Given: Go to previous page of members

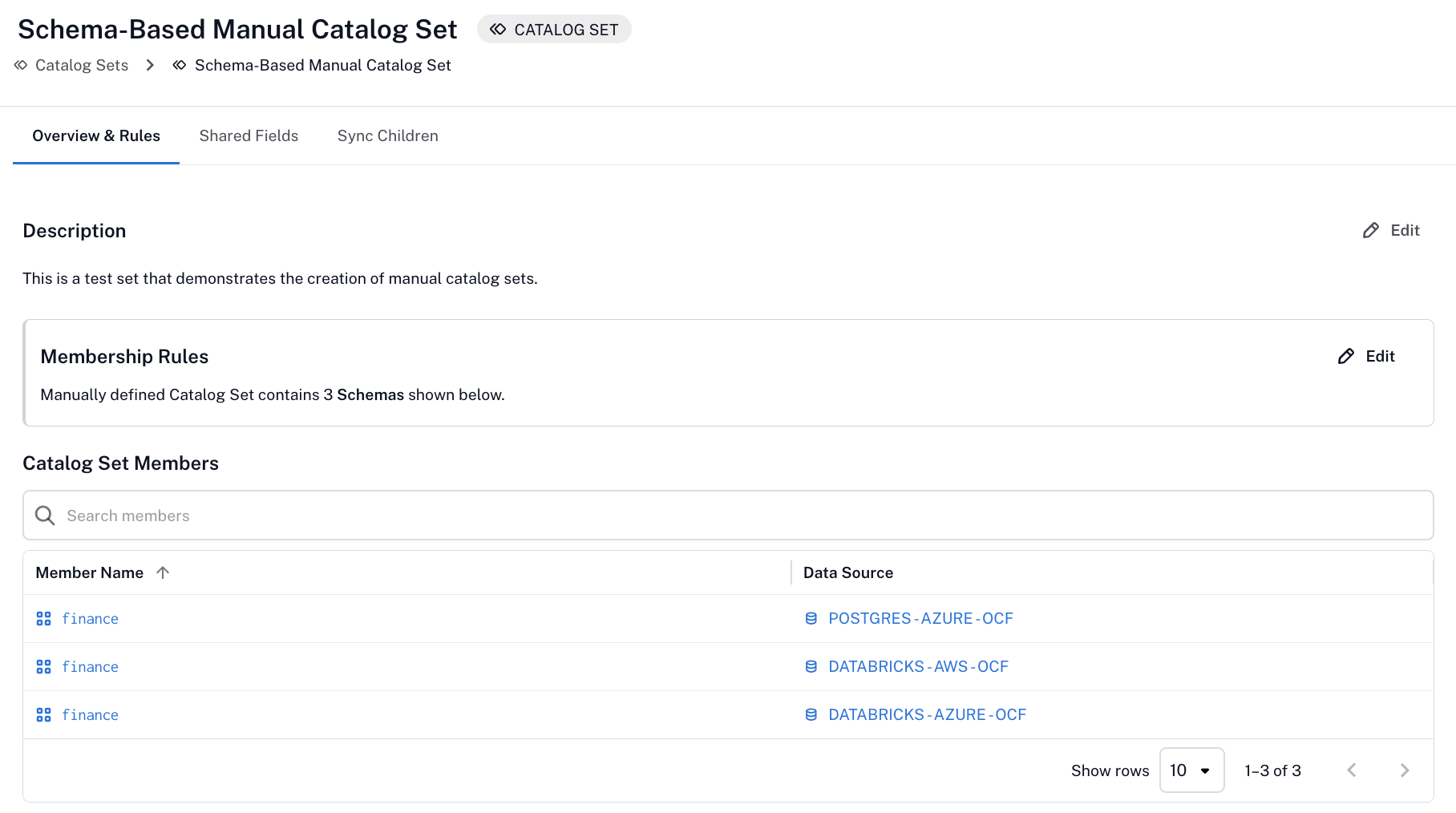Looking at the screenshot, I should point(1352,770).
